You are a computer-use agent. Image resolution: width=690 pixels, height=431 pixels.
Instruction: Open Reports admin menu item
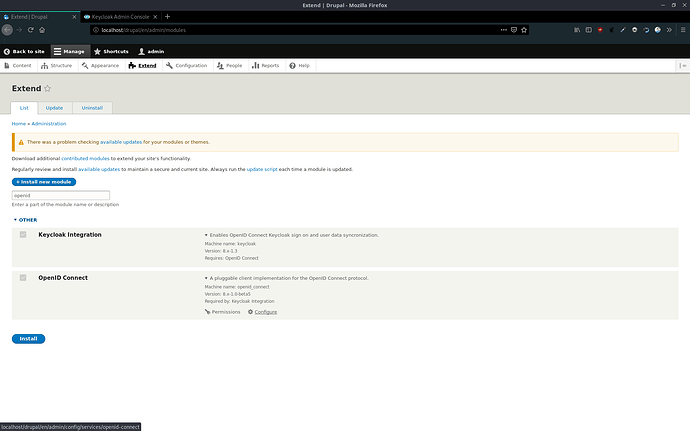266,66
